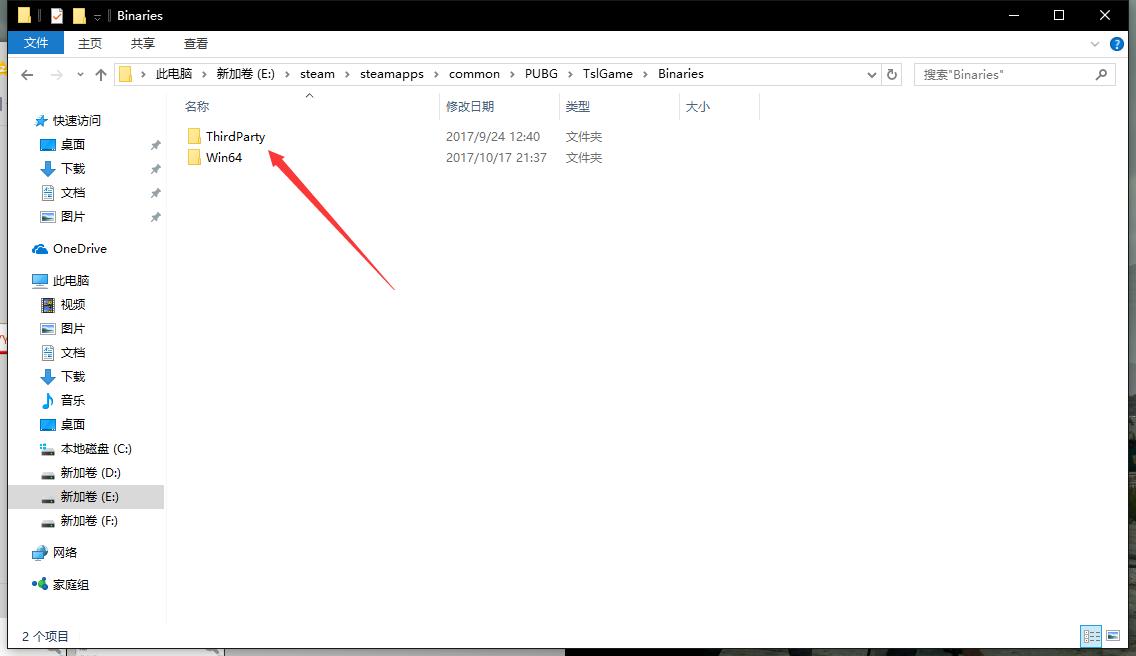The width and height of the screenshot is (1136, 656).
Task: Click TslGame in address breadcrumb
Action: 608,74
